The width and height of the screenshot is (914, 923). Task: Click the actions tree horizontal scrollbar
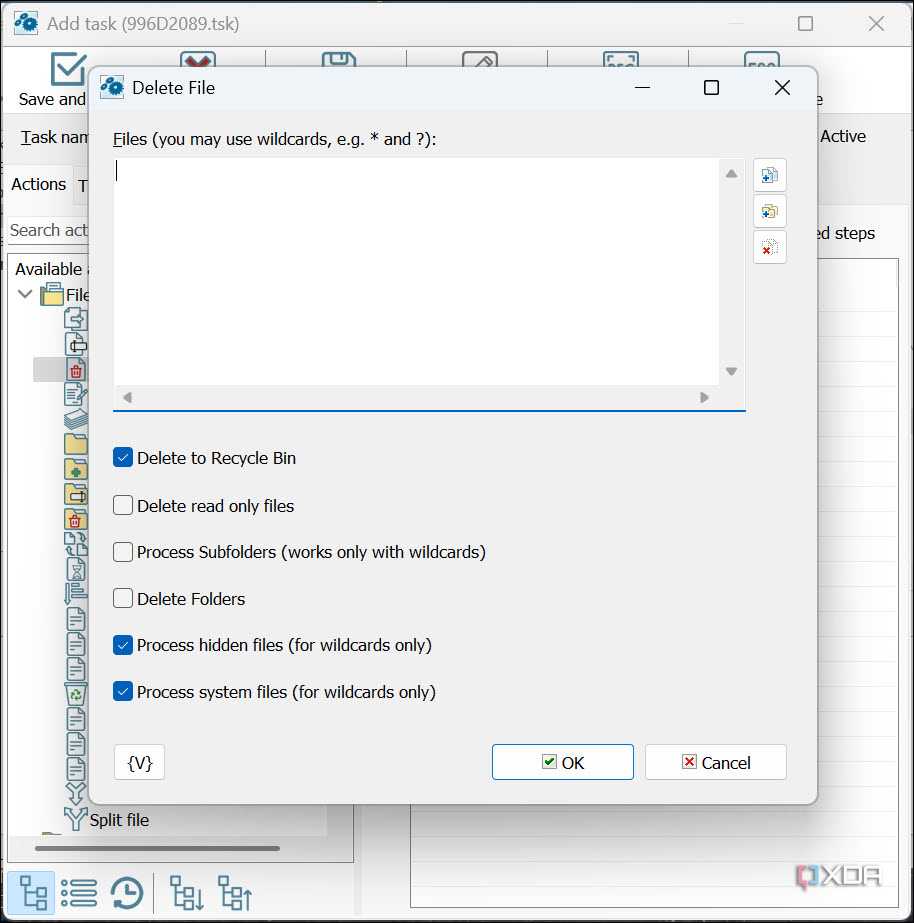coord(157,848)
